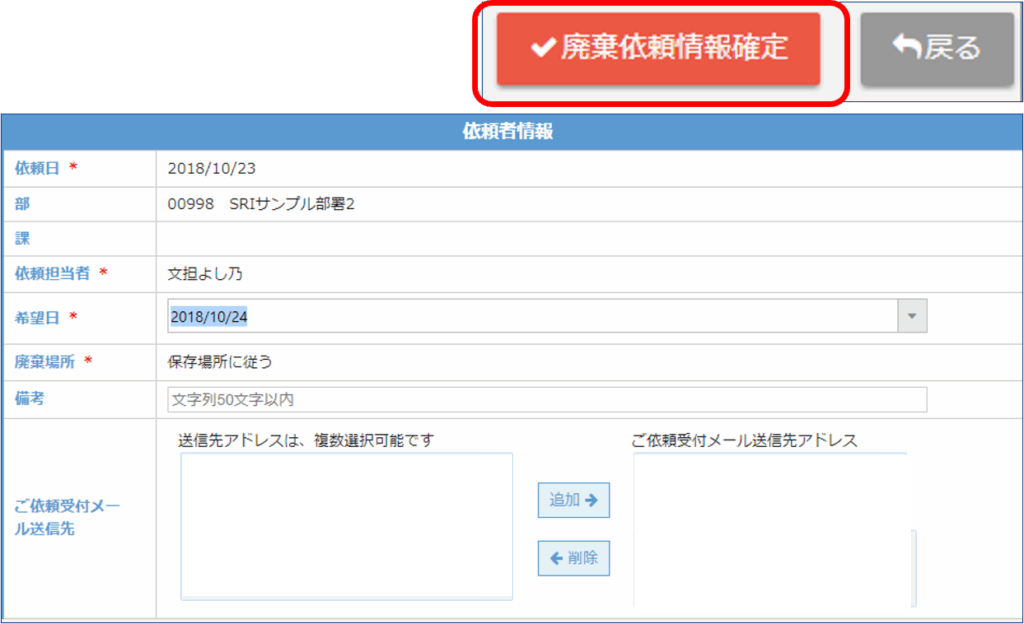This screenshot has height=624, width=1024.
Task: Click the 保存場所に従う disposal location text
Action: click(x=219, y=362)
